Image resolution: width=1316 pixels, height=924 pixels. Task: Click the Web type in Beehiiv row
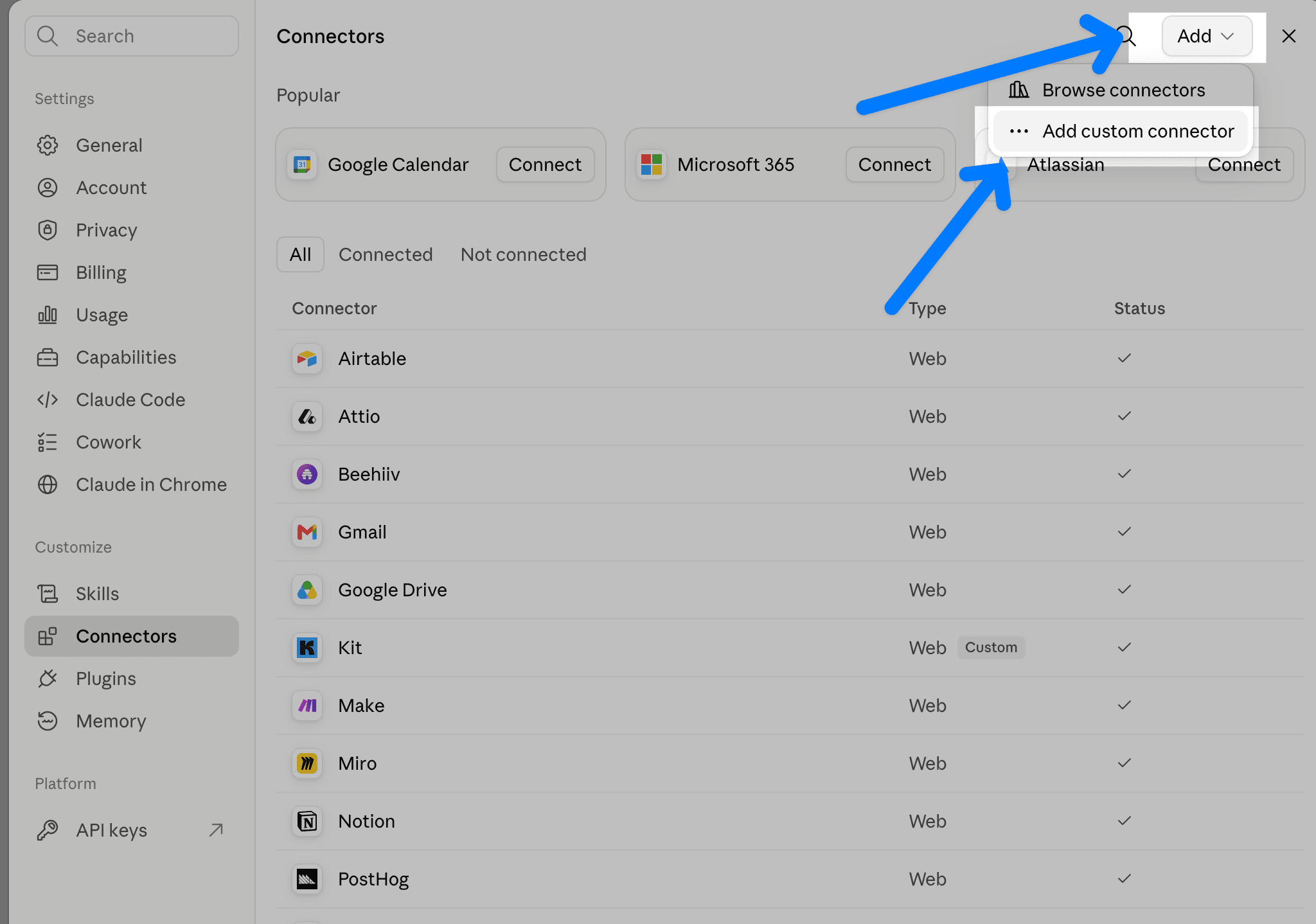[x=927, y=474]
